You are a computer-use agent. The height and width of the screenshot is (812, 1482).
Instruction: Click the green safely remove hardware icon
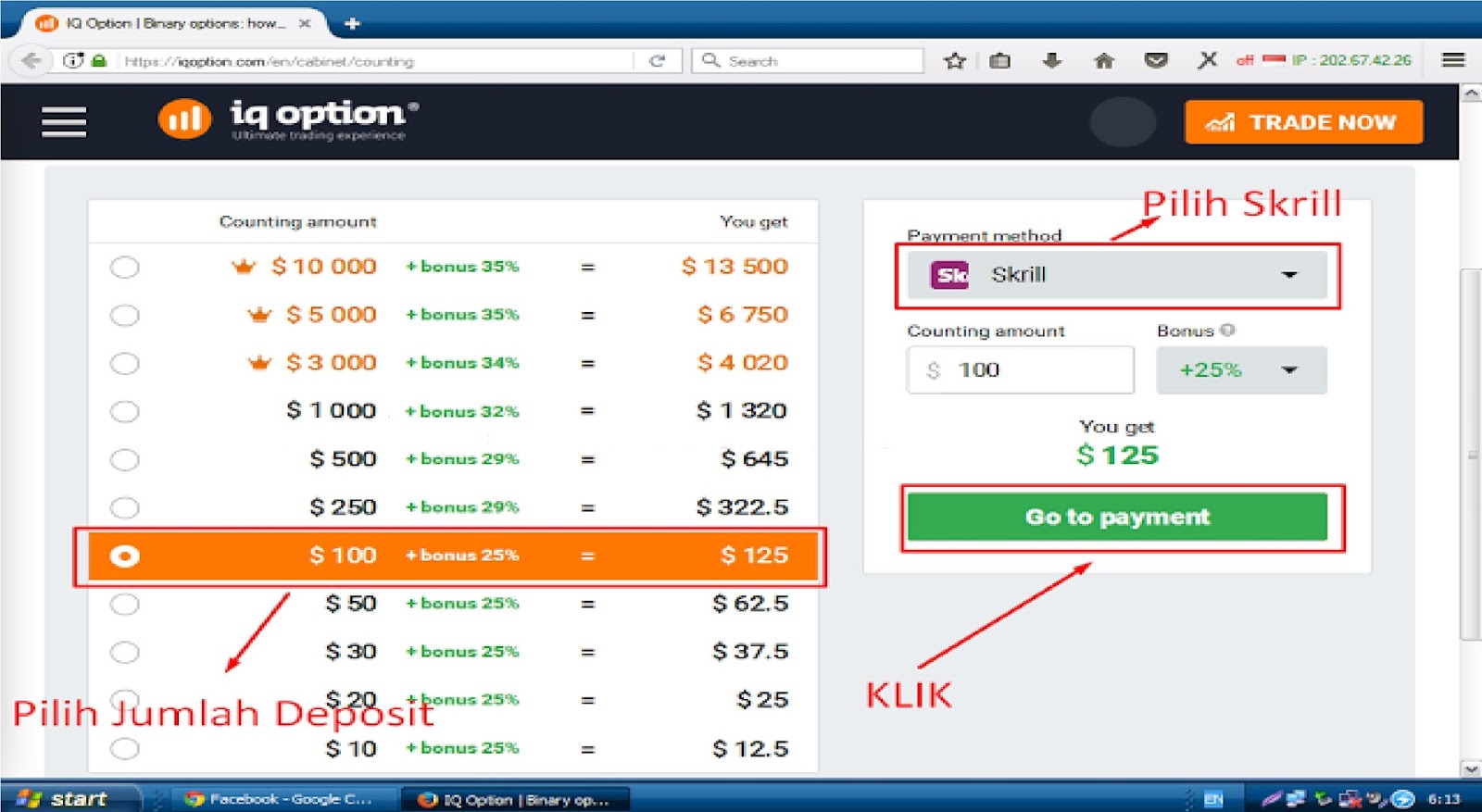point(1325,798)
